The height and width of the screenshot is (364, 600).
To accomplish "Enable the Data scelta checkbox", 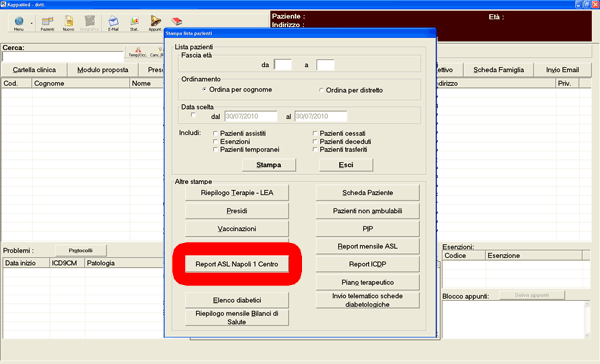I will 193,115.
